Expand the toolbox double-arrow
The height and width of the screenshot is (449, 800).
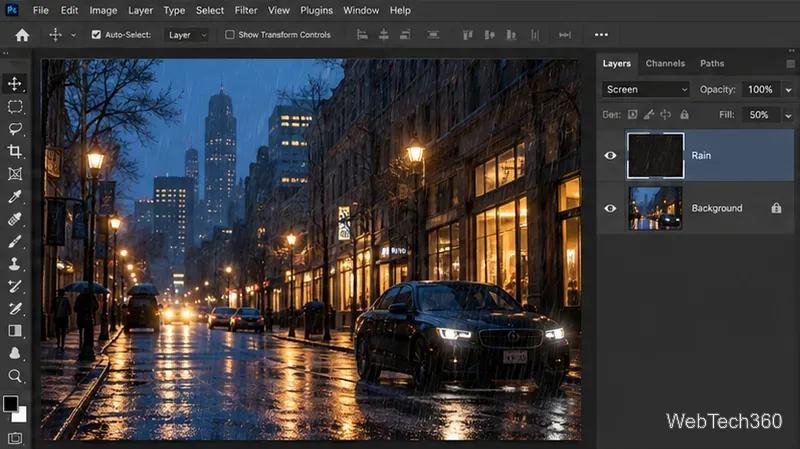(x=6, y=53)
